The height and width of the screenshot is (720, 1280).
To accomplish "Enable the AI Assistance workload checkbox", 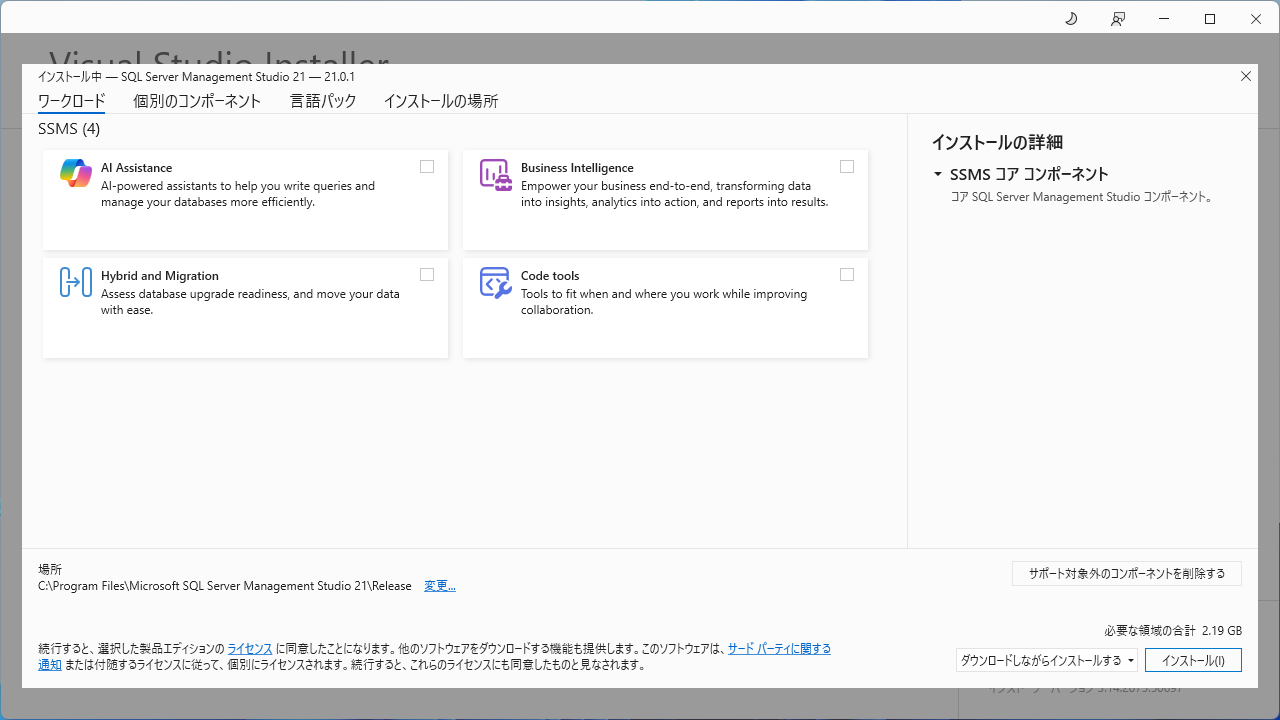I will pos(427,167).
